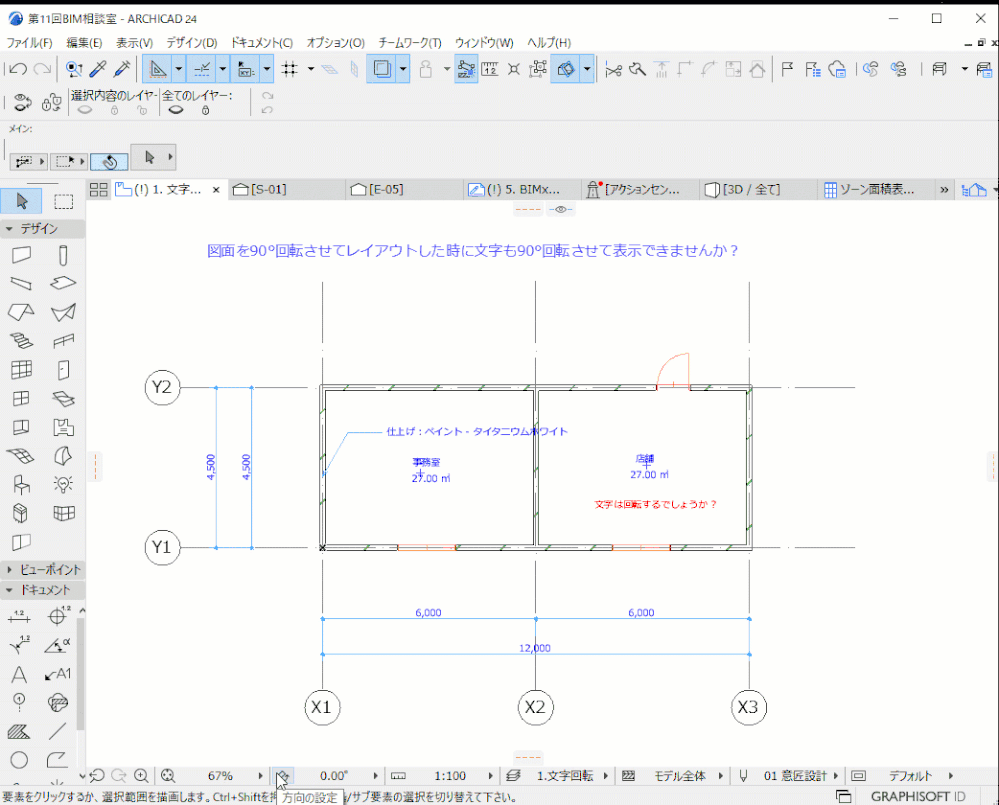Open the デザイン(D) menu
This screenshot has height=805, width=999.
[x=192, y=43]
